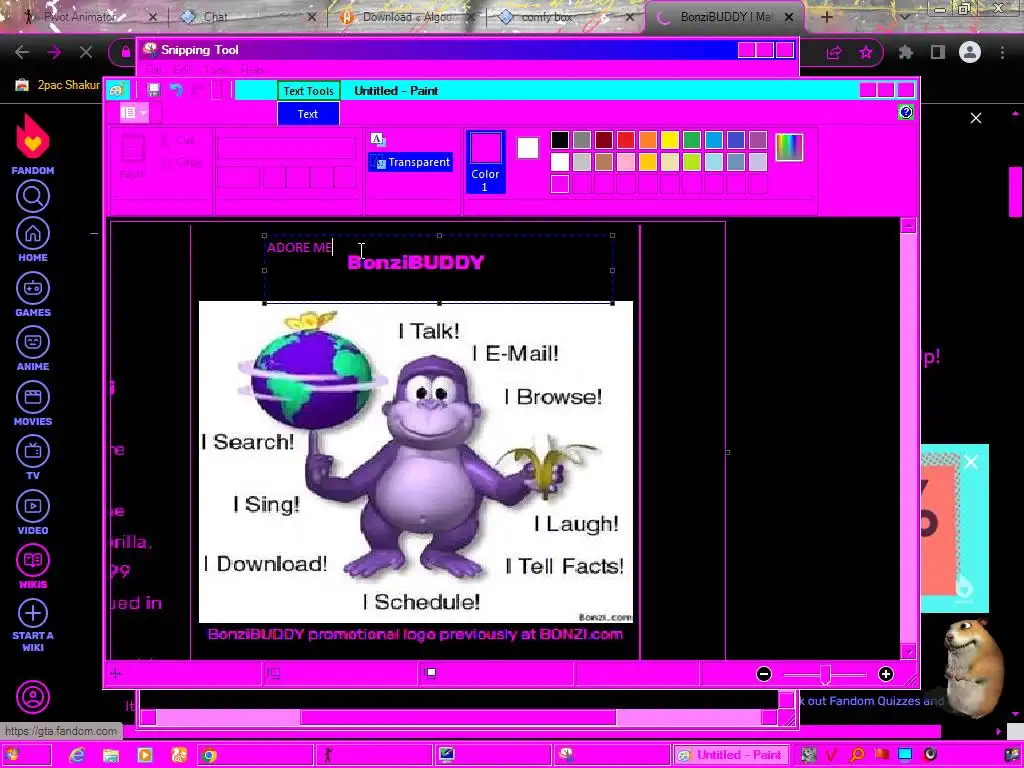This screenshot has width=1024, height=768.
Task: Click Paint vertical scrollbar down arrow
Action: (908, 651)
